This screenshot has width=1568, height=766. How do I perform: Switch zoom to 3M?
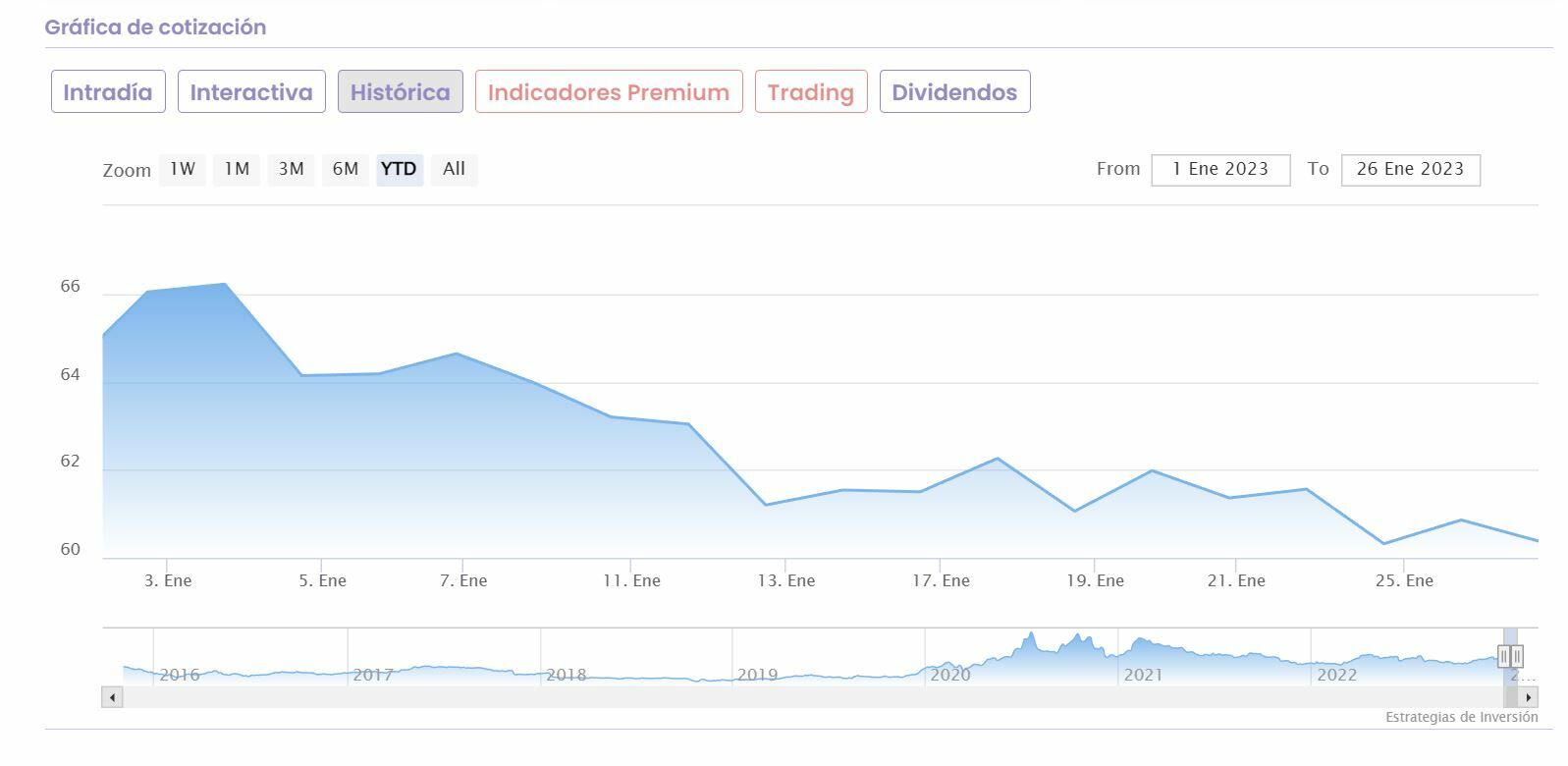[x=291, y=169]
